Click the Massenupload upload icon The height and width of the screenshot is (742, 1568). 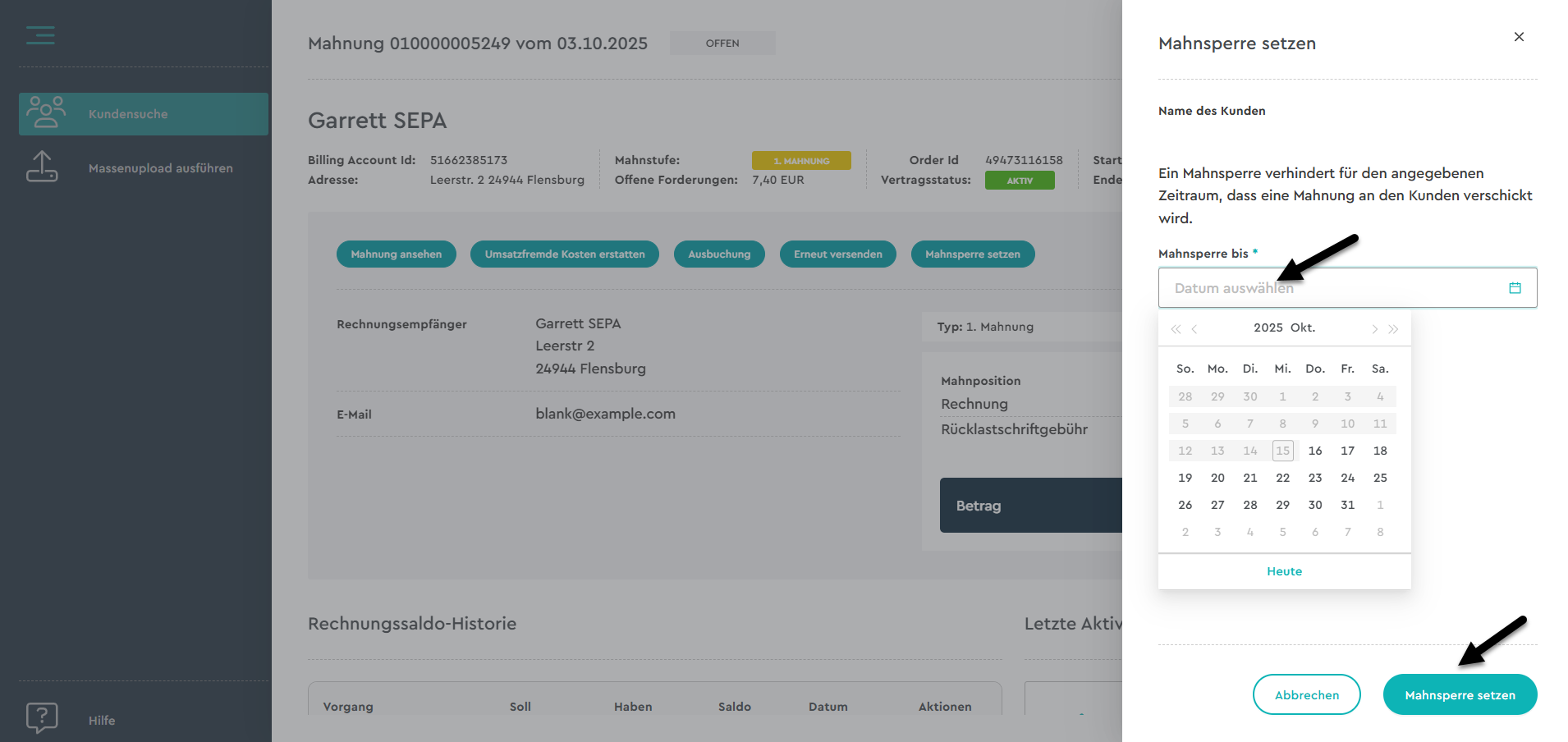tap(42, 167)
